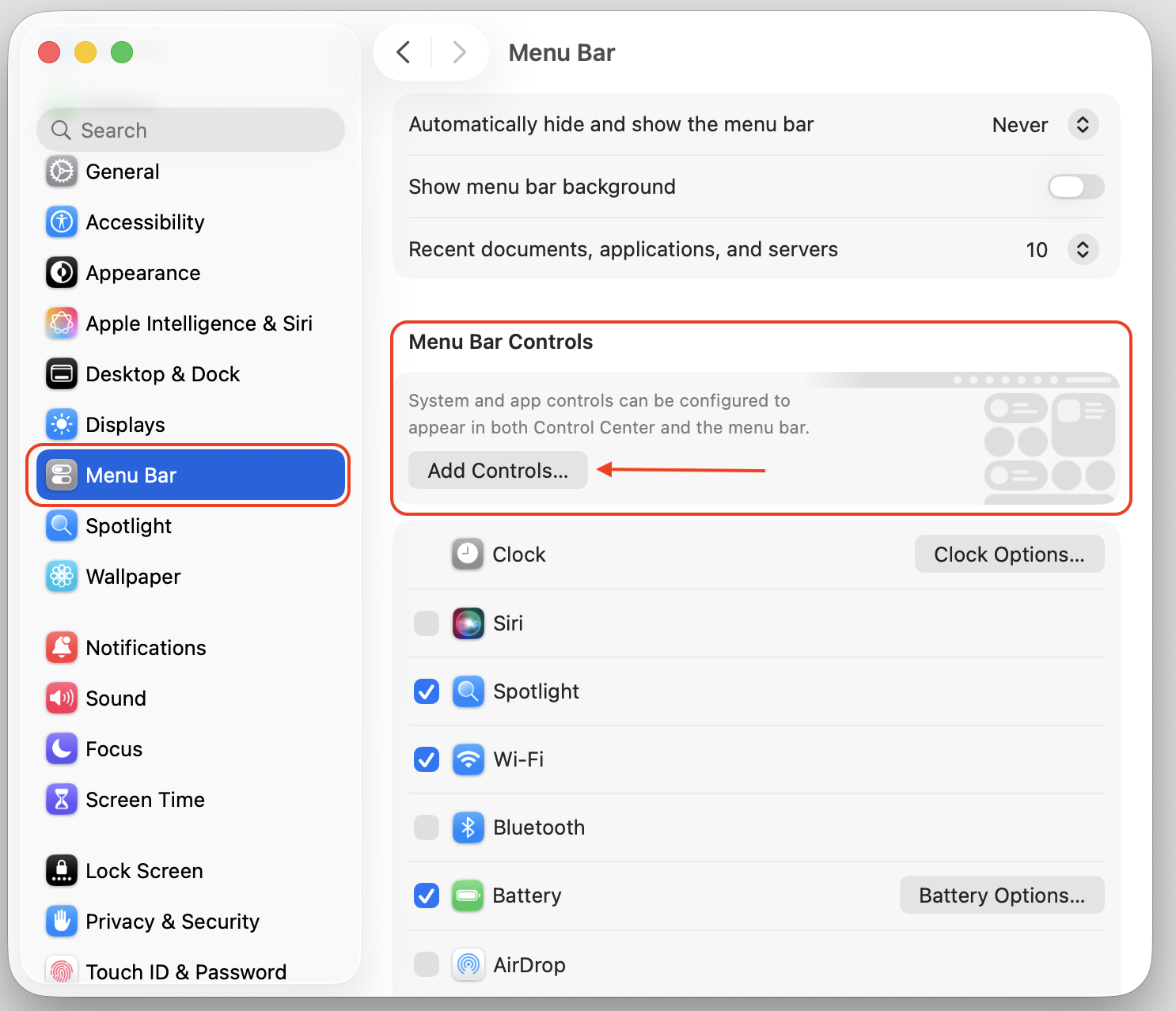Open Battery Options…
1176x1011 pixels.
(1002, 896)
